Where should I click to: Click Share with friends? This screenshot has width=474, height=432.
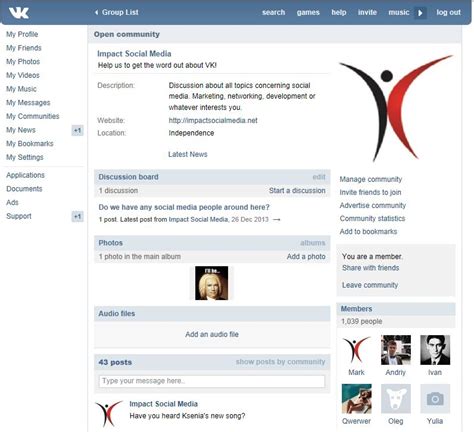click(x=370, y=268)
